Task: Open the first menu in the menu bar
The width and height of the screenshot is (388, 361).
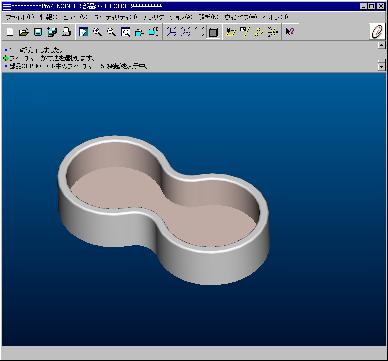Action: pyautogui.click(x=20, y=17)
